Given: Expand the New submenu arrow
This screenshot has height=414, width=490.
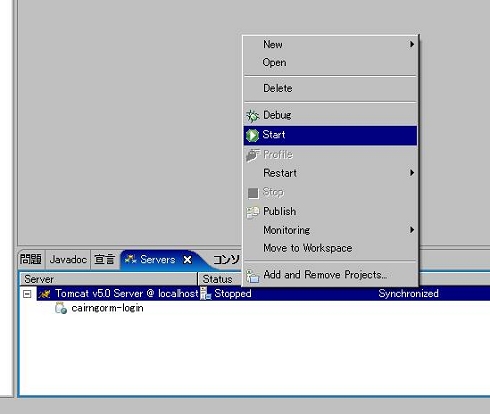Looking at the screenshot, I should tap(412, 44).
